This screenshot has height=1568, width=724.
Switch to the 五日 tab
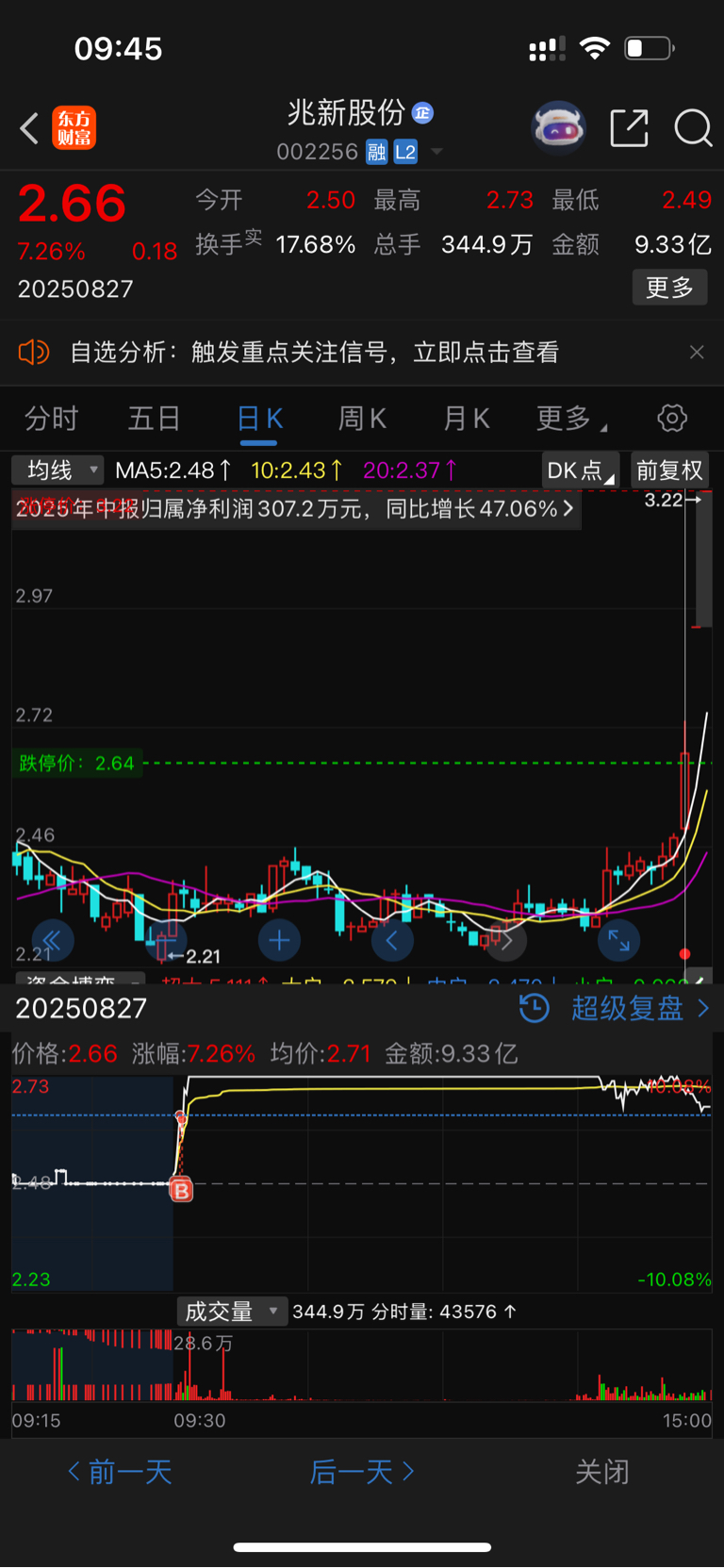point(154,419)
